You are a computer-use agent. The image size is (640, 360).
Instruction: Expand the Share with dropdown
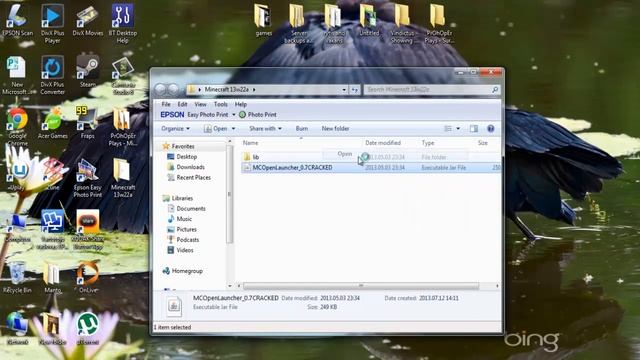(x=265, y=129)
